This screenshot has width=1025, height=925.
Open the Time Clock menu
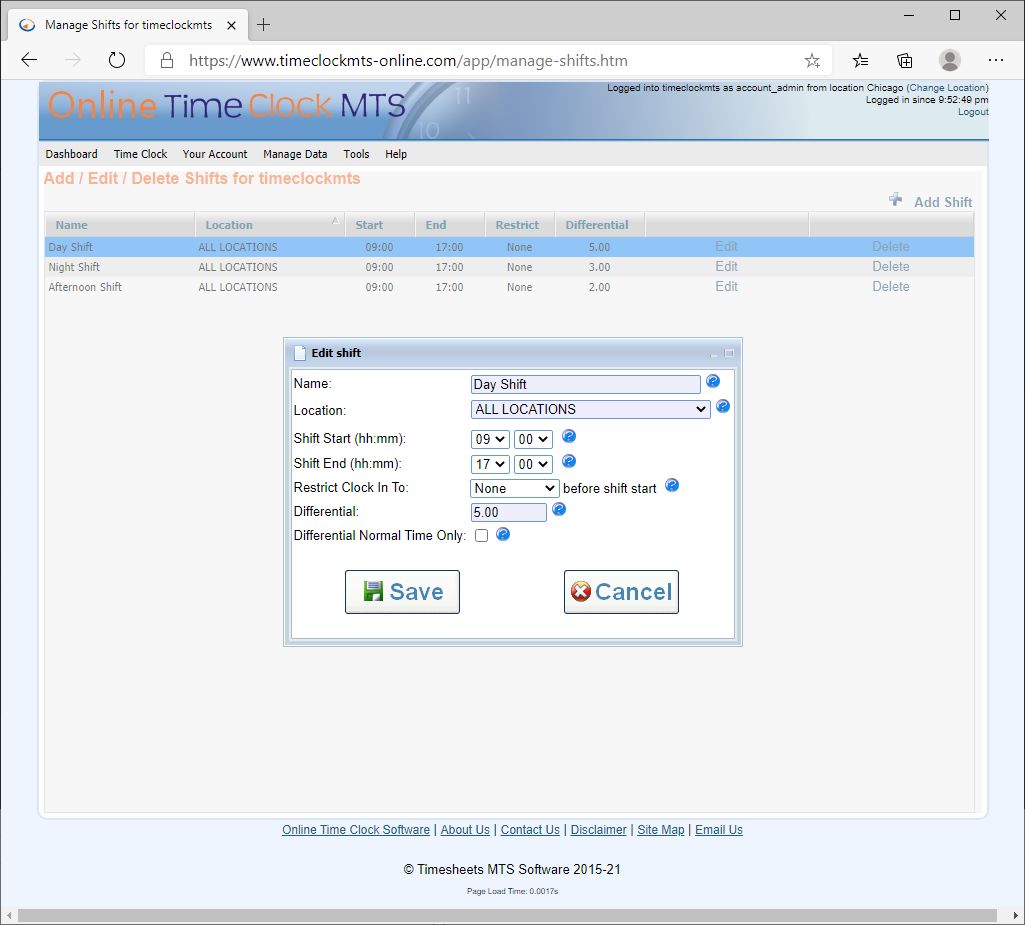click(x=141, y=154)
